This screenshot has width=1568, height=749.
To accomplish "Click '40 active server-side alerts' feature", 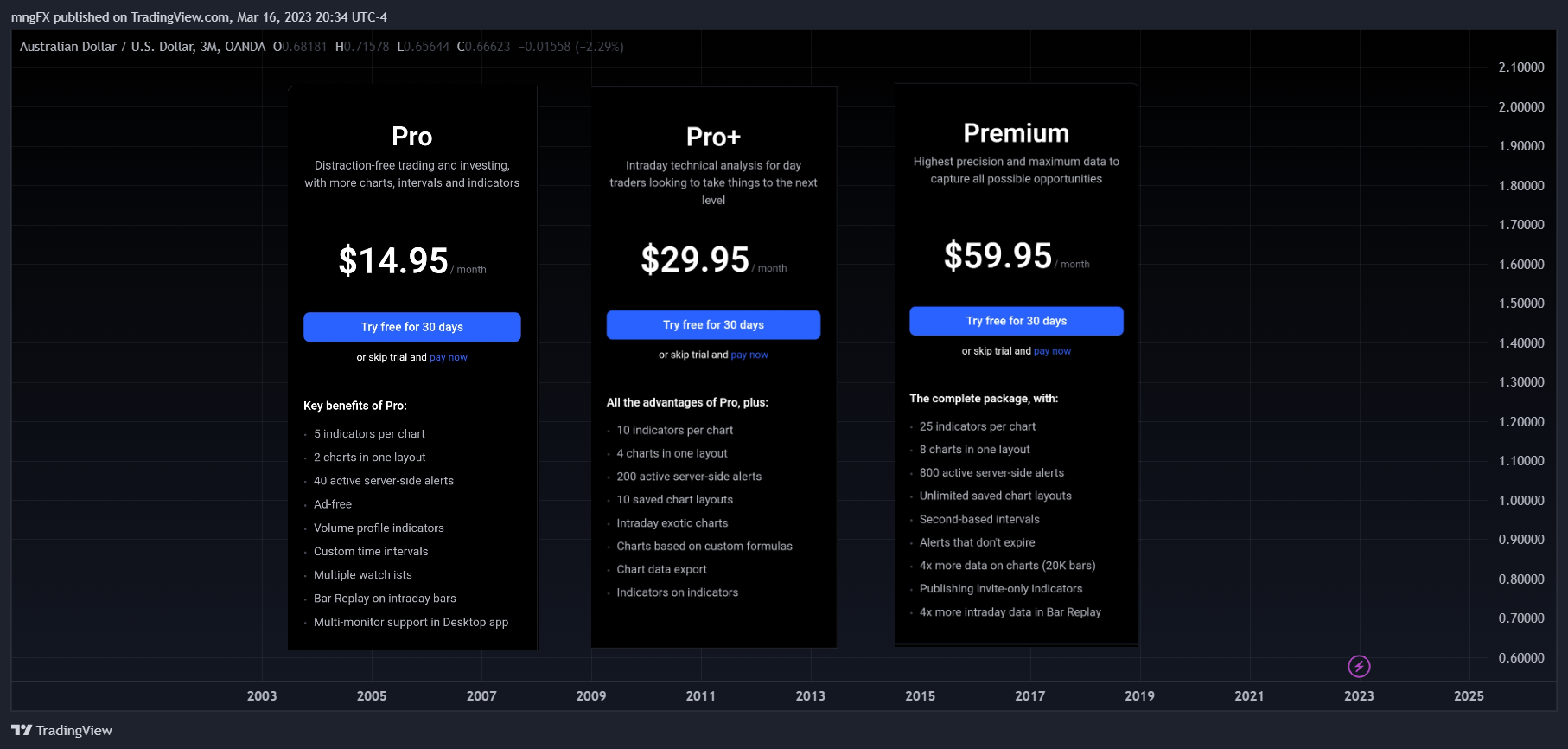I will [x=384, y=481].
